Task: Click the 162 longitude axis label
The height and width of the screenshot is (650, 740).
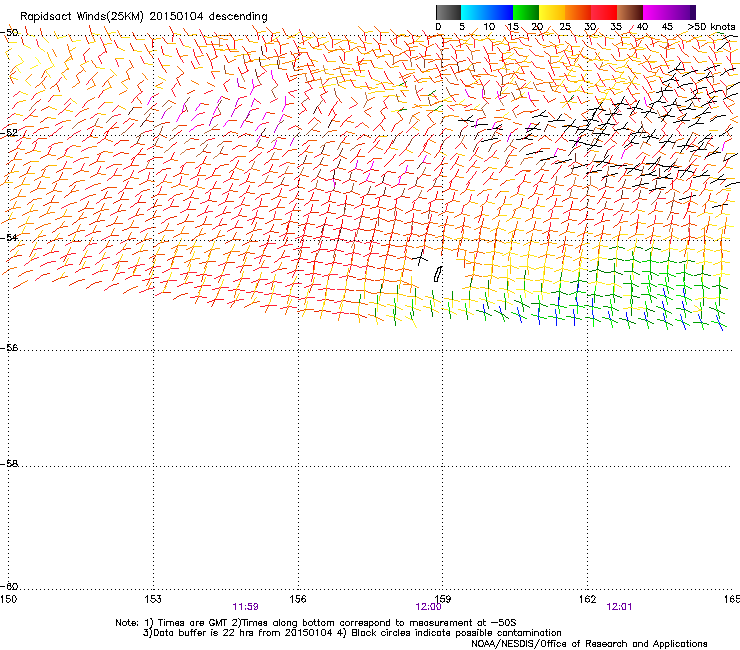Action: click(x=588, y=599)
